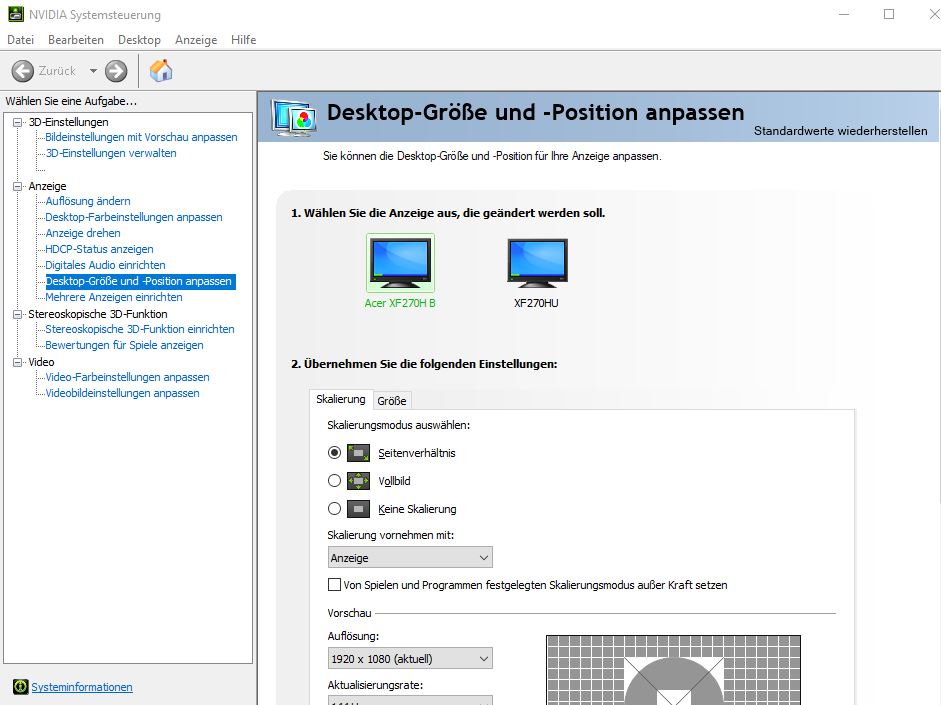Select the XF270HU monitor icon
This screenshot has height=705, width=941.
tap(537, 262)
